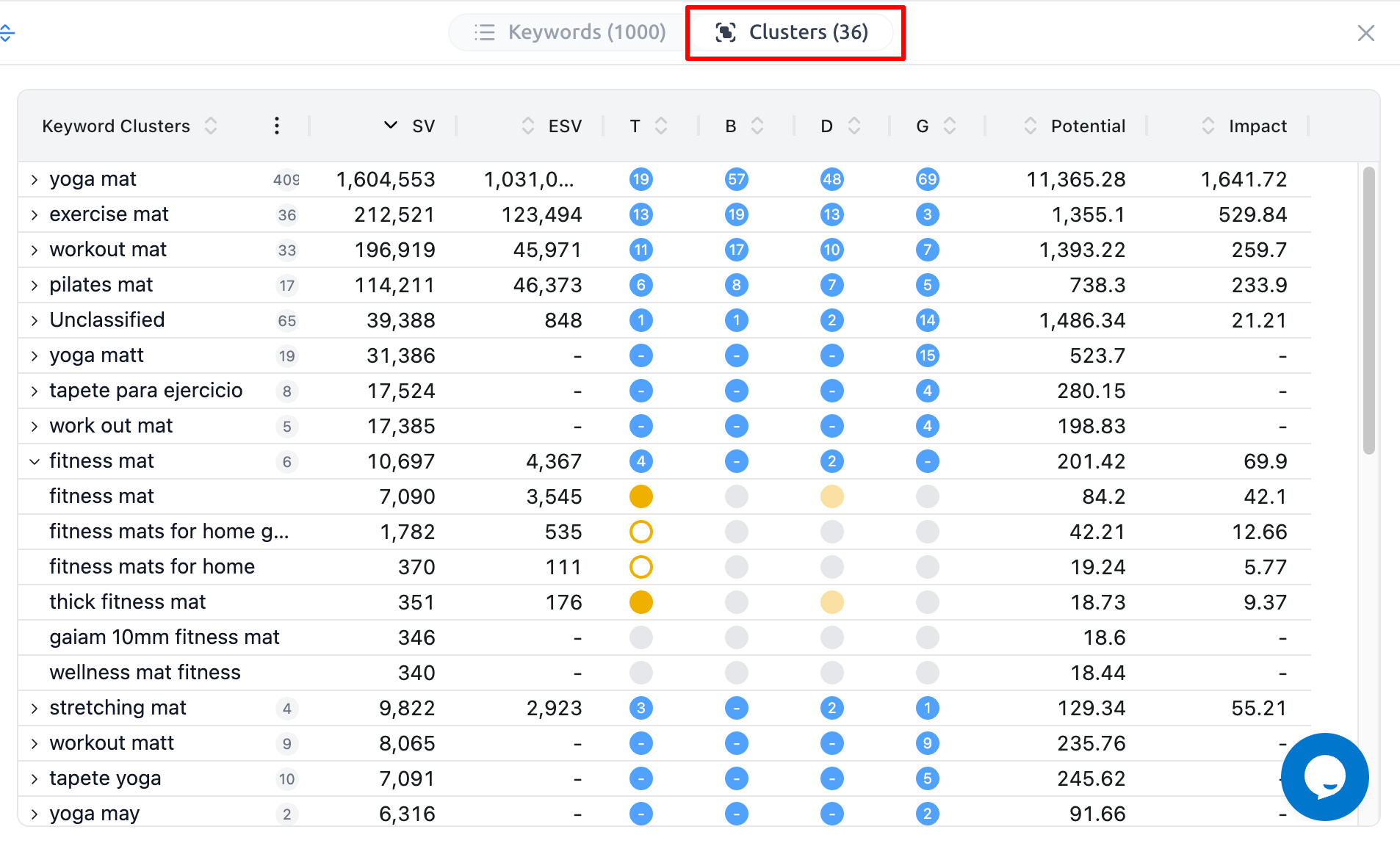This screenshot has width=1400, height=846.
Task: Expand the exercise mat cluster
Action: click(34, 214)
